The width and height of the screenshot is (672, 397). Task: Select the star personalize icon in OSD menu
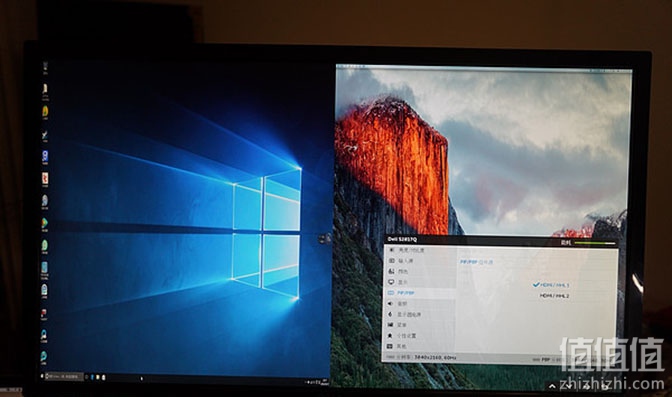[x=390, y=336]
